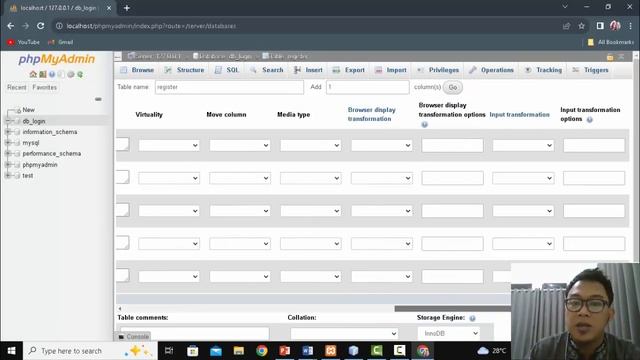Click the Storage Engine help icon
Viewport: 640px width, 360px height.
(x=472, y=318)
